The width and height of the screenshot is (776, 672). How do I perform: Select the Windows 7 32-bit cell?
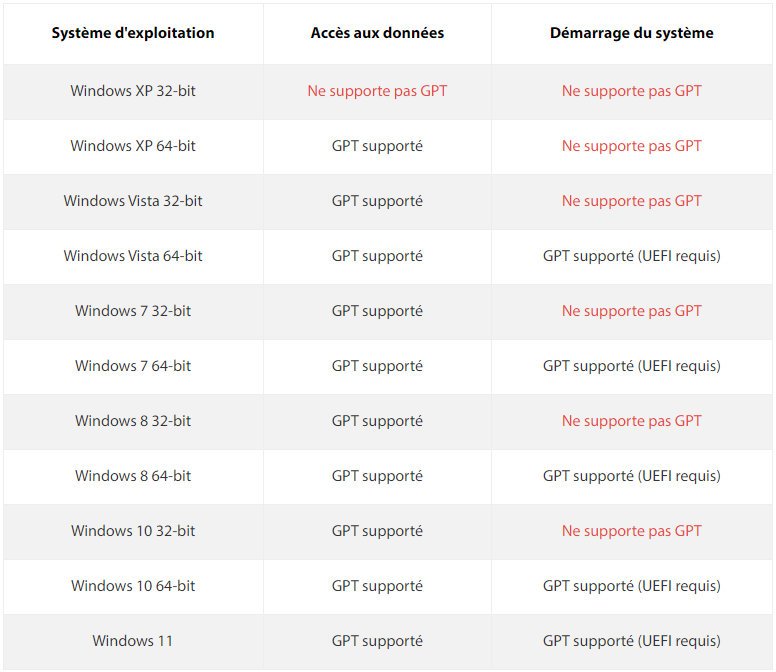pos(133,311)
